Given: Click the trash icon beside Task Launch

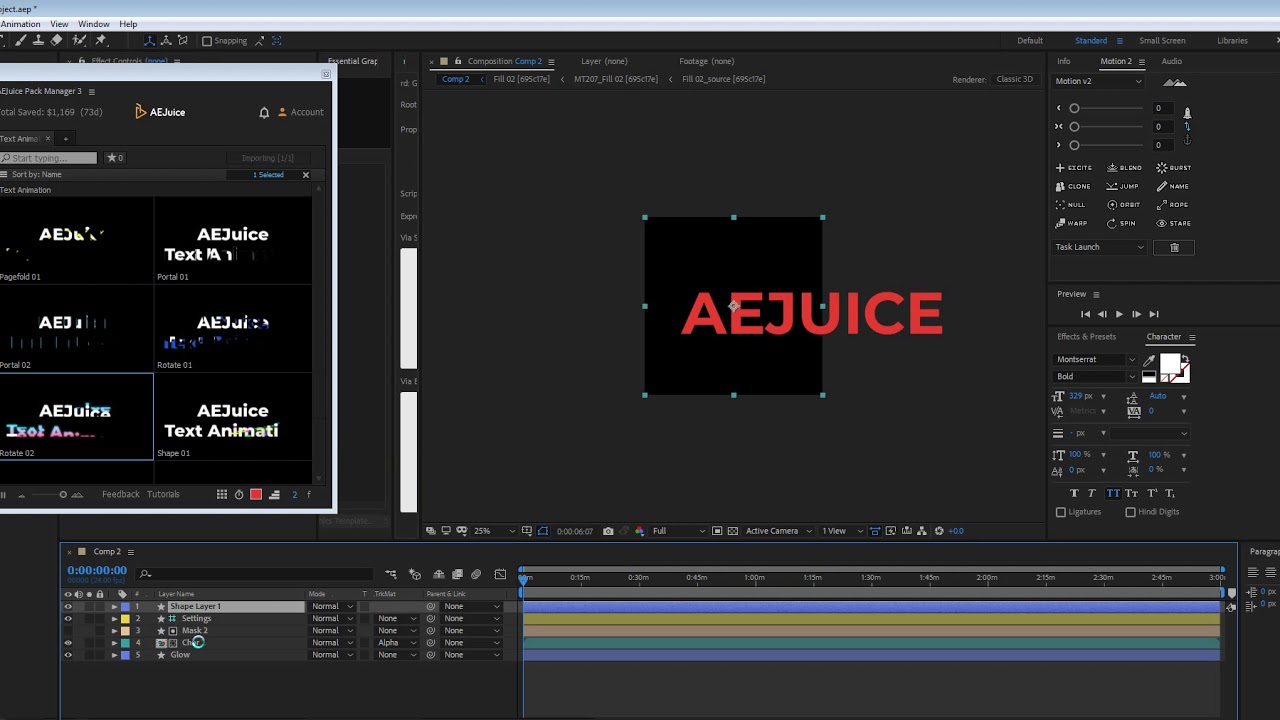Looking at the screenshot, I should pyautogui.click(x=1174, y=247).
